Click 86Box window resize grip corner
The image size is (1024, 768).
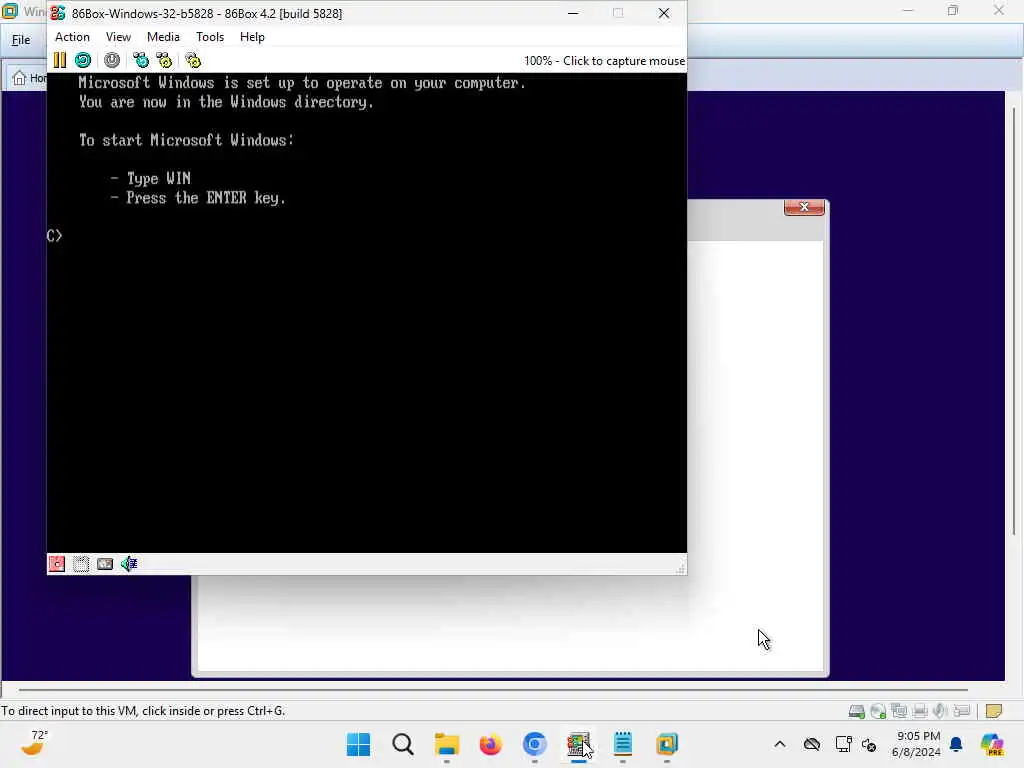point(680,569)
